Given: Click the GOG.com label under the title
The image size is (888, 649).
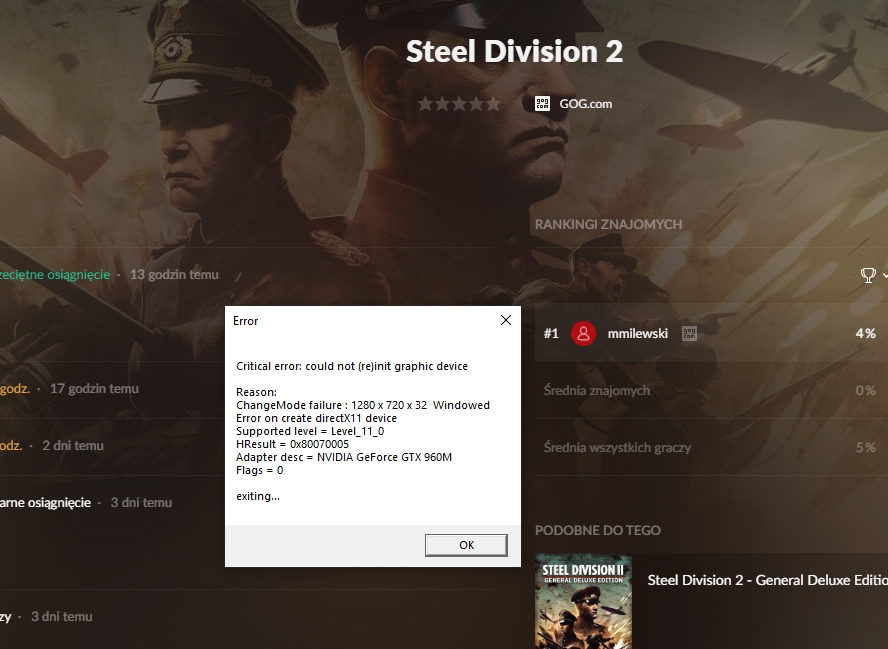Looking at the screenshot, I should [586, 104].
